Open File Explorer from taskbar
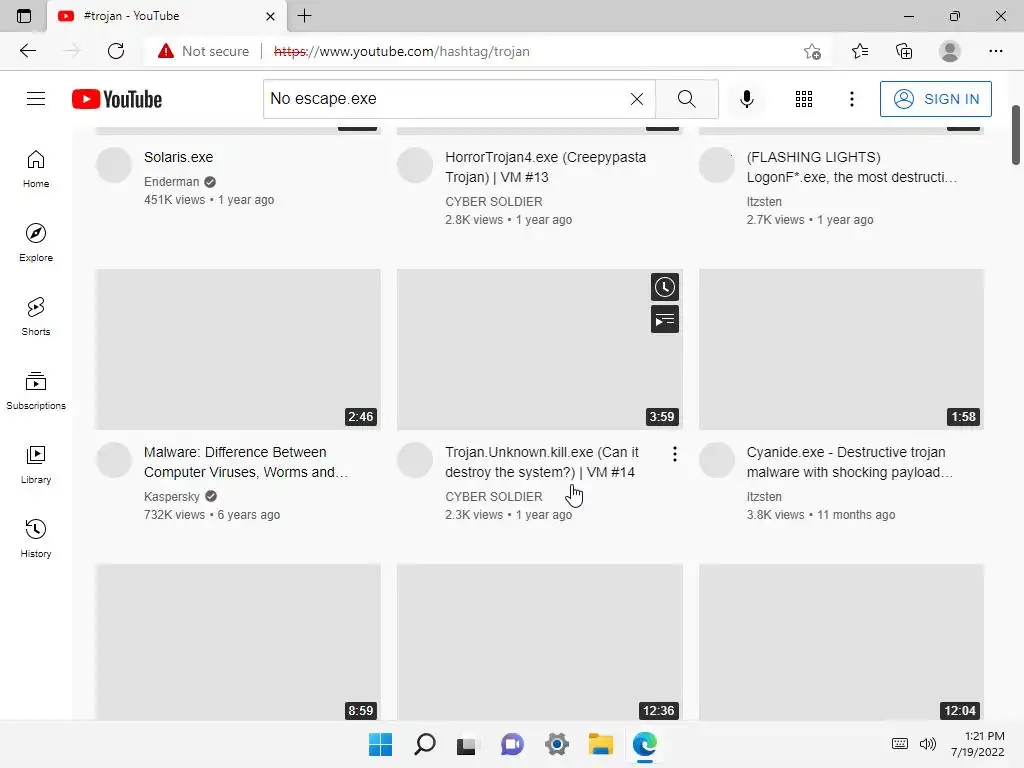1024x768 pixels. click(601, 744)
